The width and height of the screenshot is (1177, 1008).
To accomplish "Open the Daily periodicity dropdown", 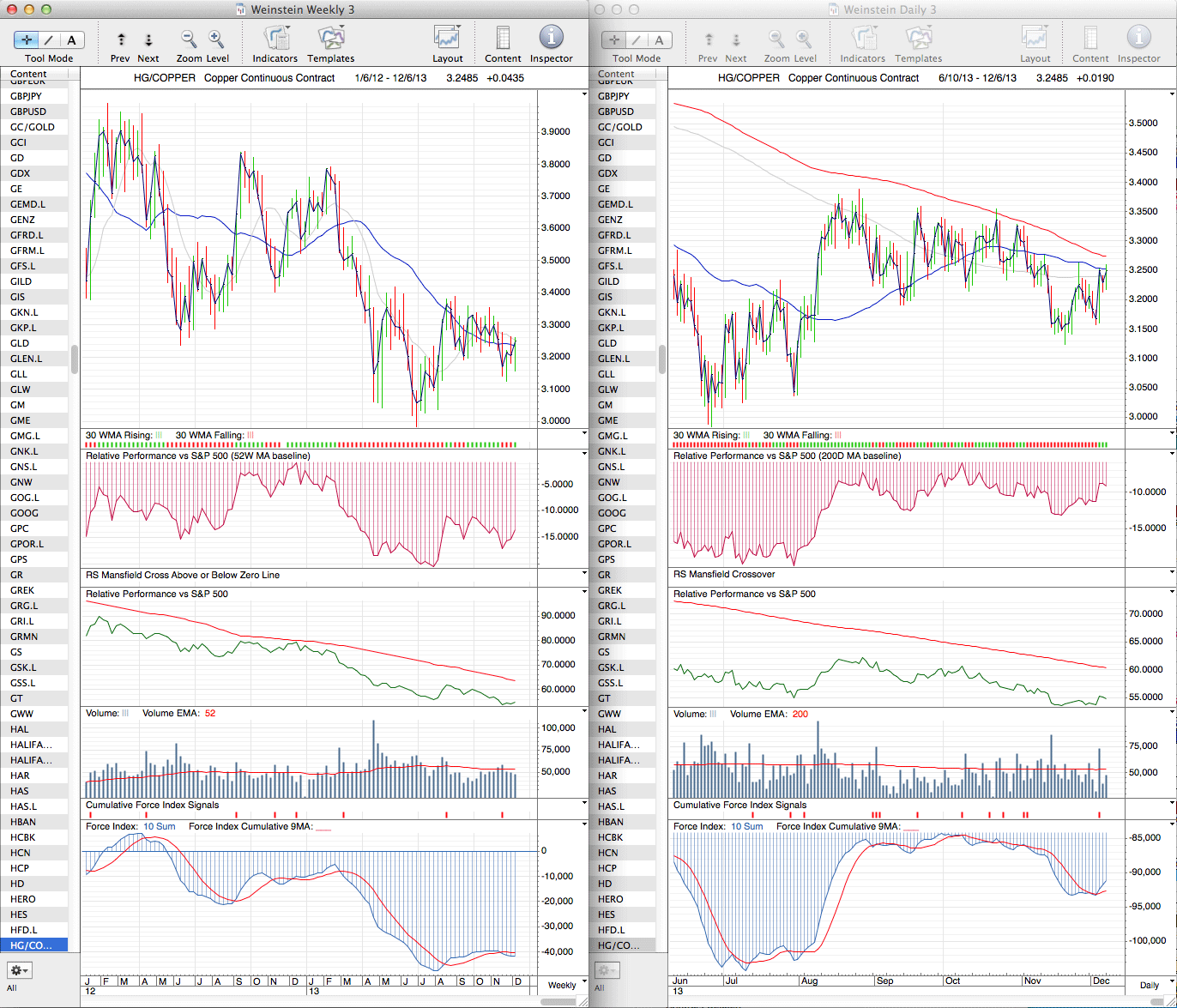I will coord(1149,985).
